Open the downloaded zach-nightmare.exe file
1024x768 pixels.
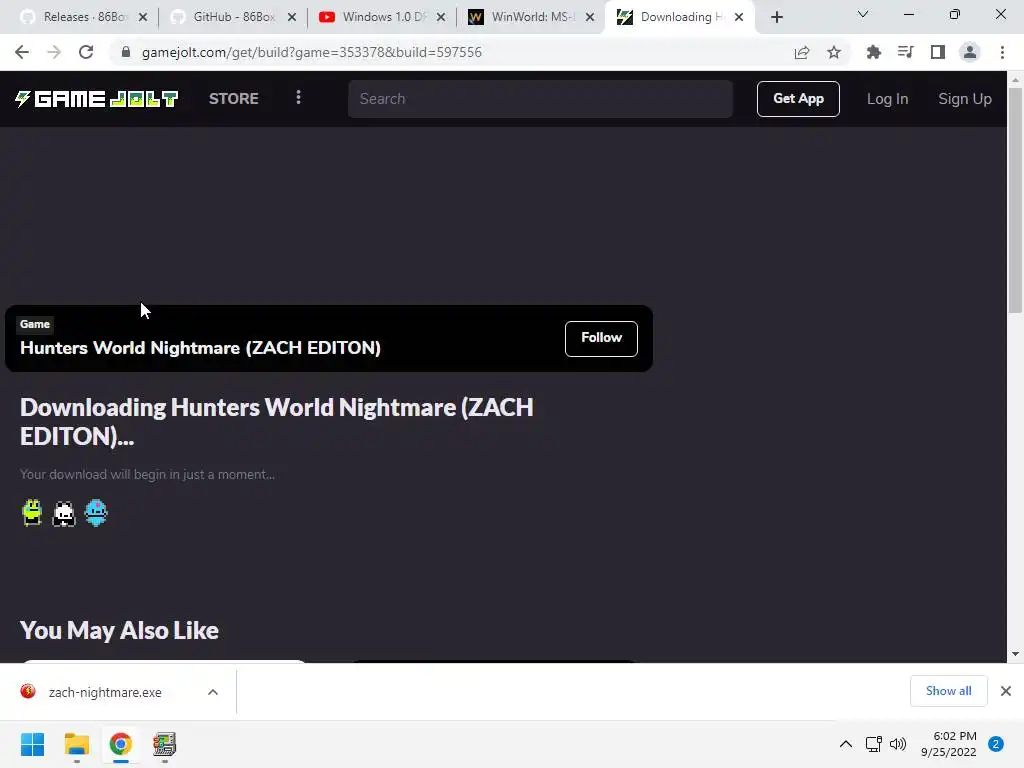click(x=104, y=692)
